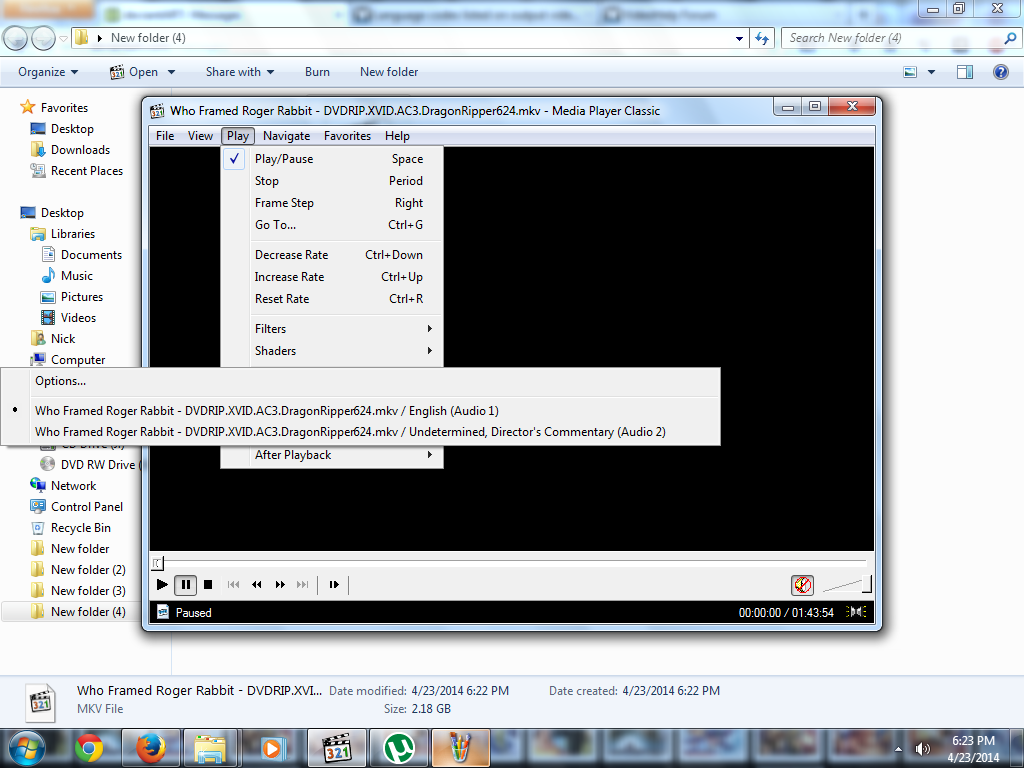The width and height of the screenshot is (1024, 768).
Task: Click the Media Player Classic title bar icon
Action: (x=157, y=111)
